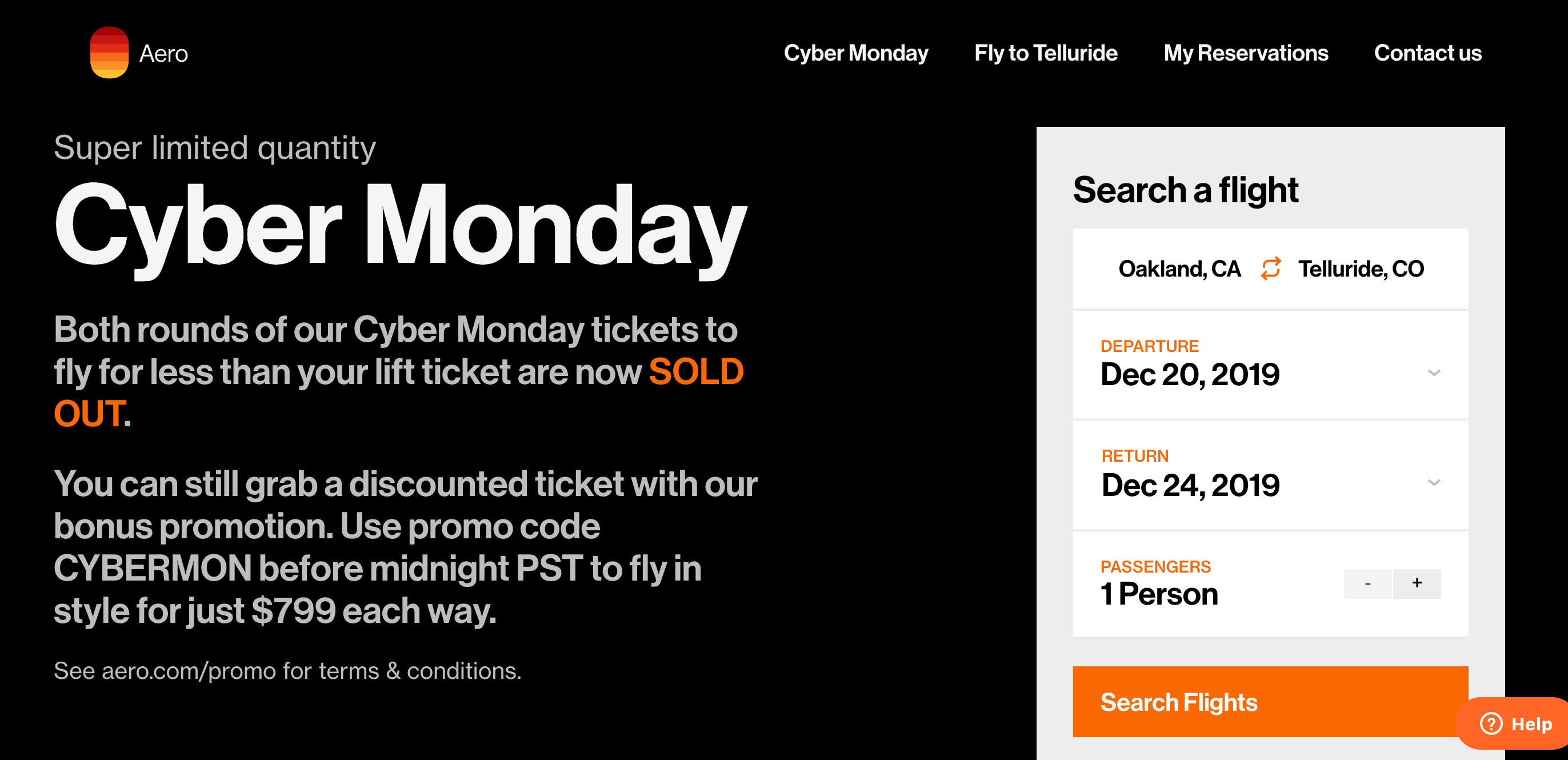Select the Oakland, CA origin field

click(x=1179, y=269)
